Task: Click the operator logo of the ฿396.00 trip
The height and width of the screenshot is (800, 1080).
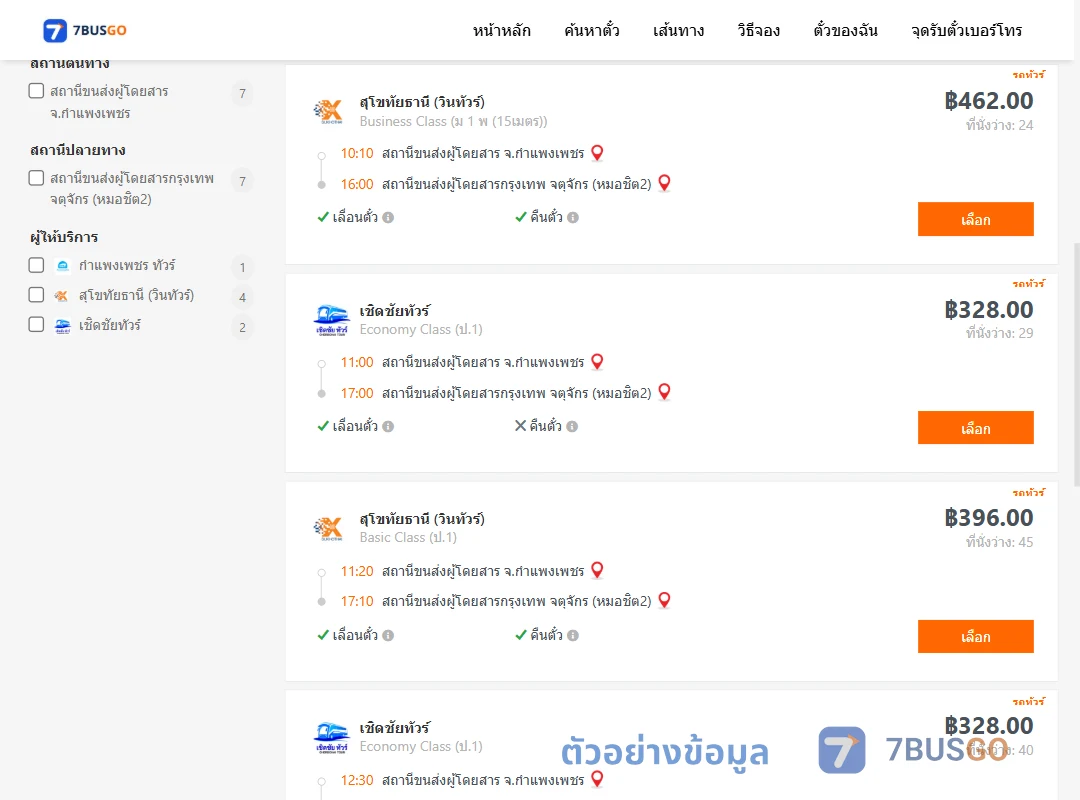Action: [328, 529]
